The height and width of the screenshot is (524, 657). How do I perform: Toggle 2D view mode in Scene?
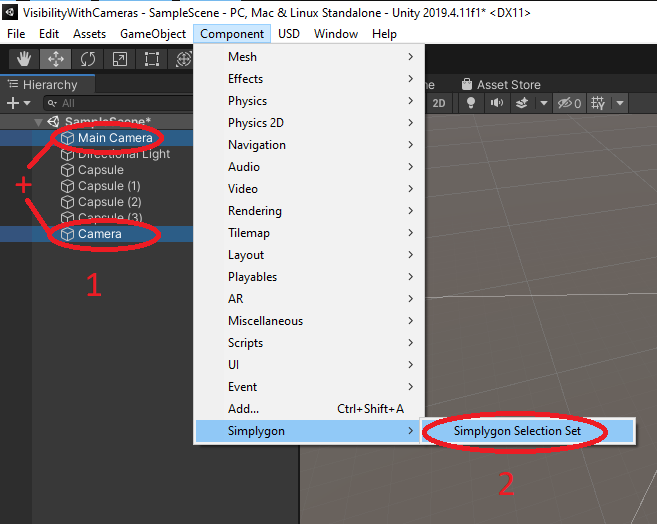pyautogui.click(x=438, y=103)
